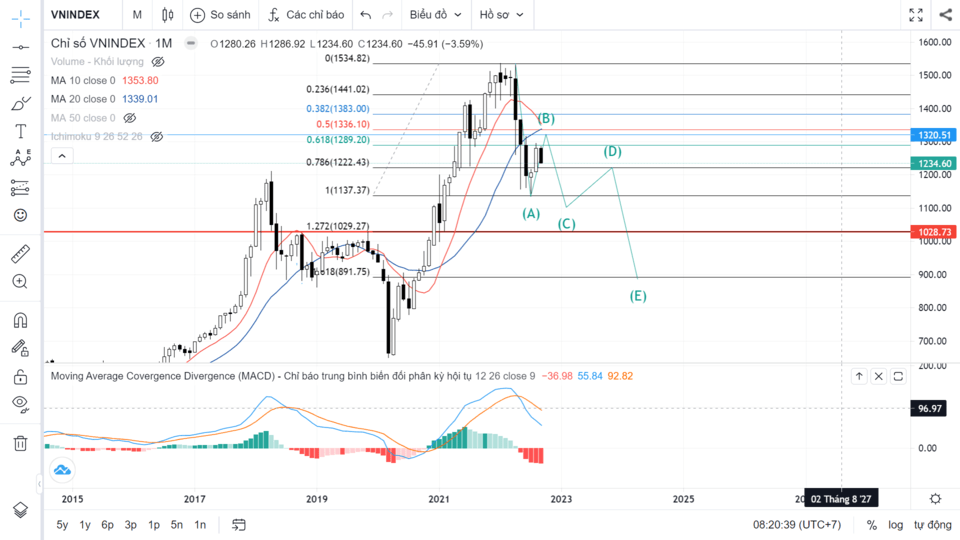This screenshot has width=960, height=540.
Task: Click the blue 1320.51 price label
Action: tap(935, 135)
